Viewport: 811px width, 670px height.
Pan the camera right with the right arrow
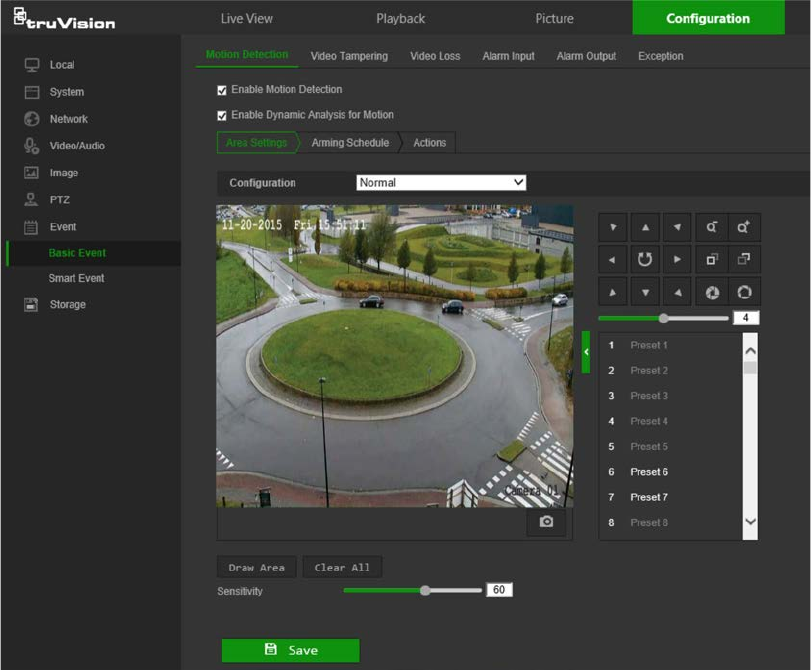tap(678, 260)
